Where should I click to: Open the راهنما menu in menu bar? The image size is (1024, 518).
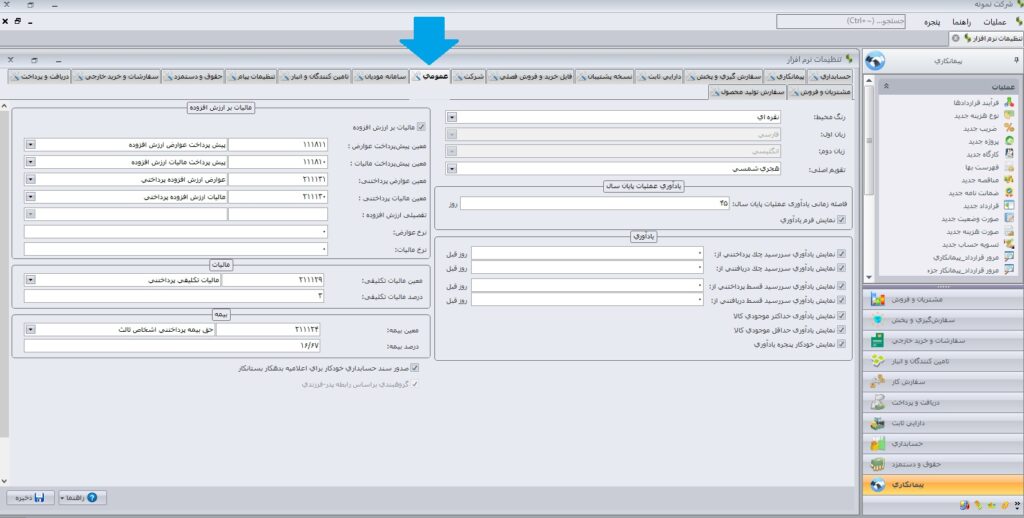pyautogui.click(x=963, y=22)
